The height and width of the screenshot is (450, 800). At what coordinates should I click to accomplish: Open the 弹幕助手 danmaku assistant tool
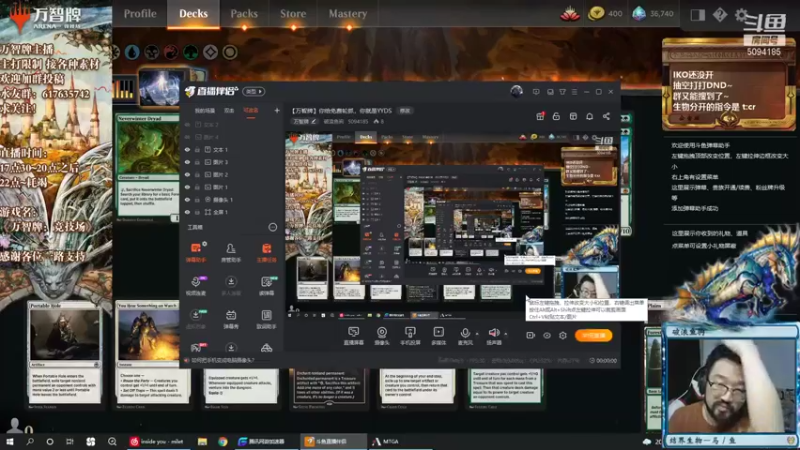tap(195, 252)
